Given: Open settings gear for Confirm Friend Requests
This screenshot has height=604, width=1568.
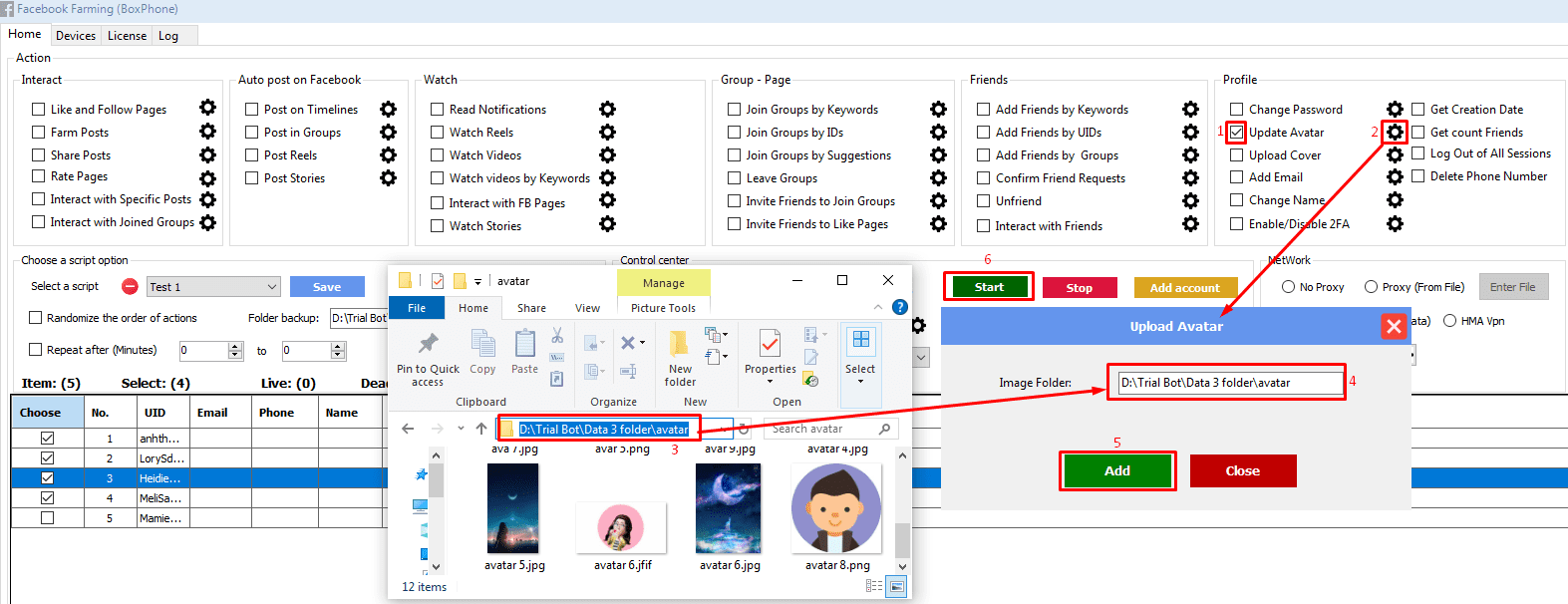Looking at the screenshot, I should 1190,177.
